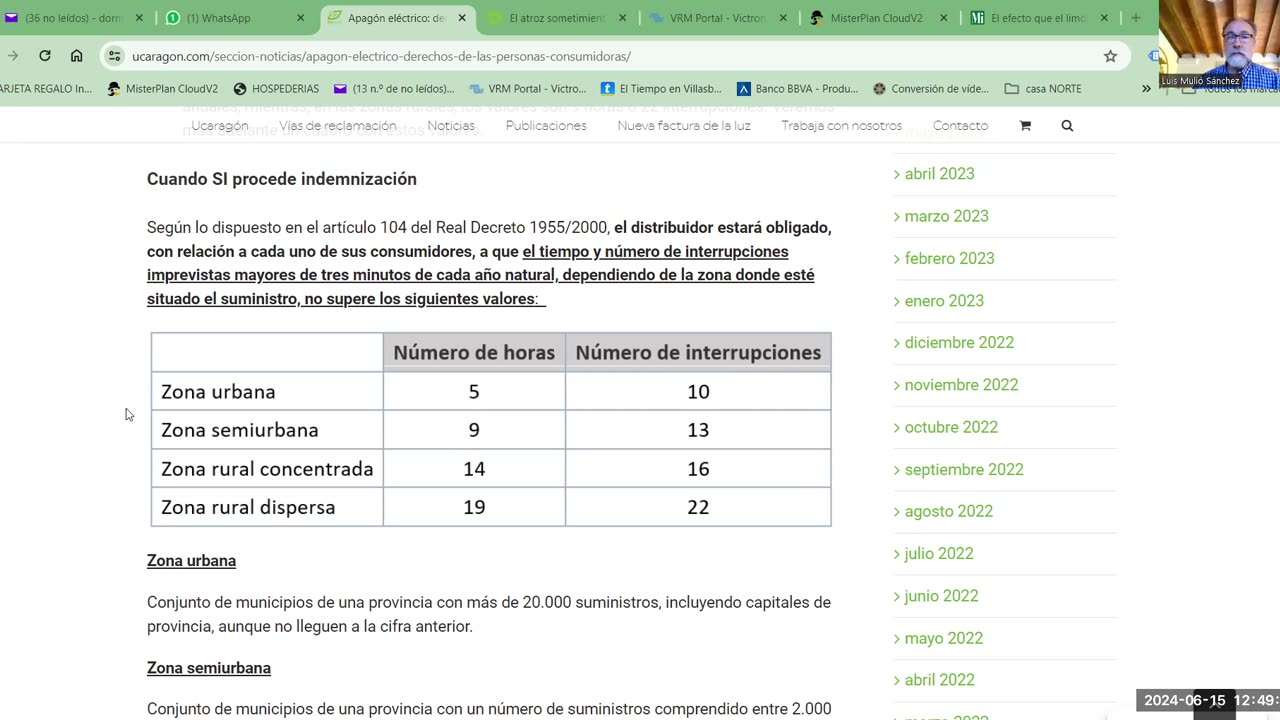Reload the page with the refresh icon
This screenshot has width=1280, height=720.
[x=45, y=56]
